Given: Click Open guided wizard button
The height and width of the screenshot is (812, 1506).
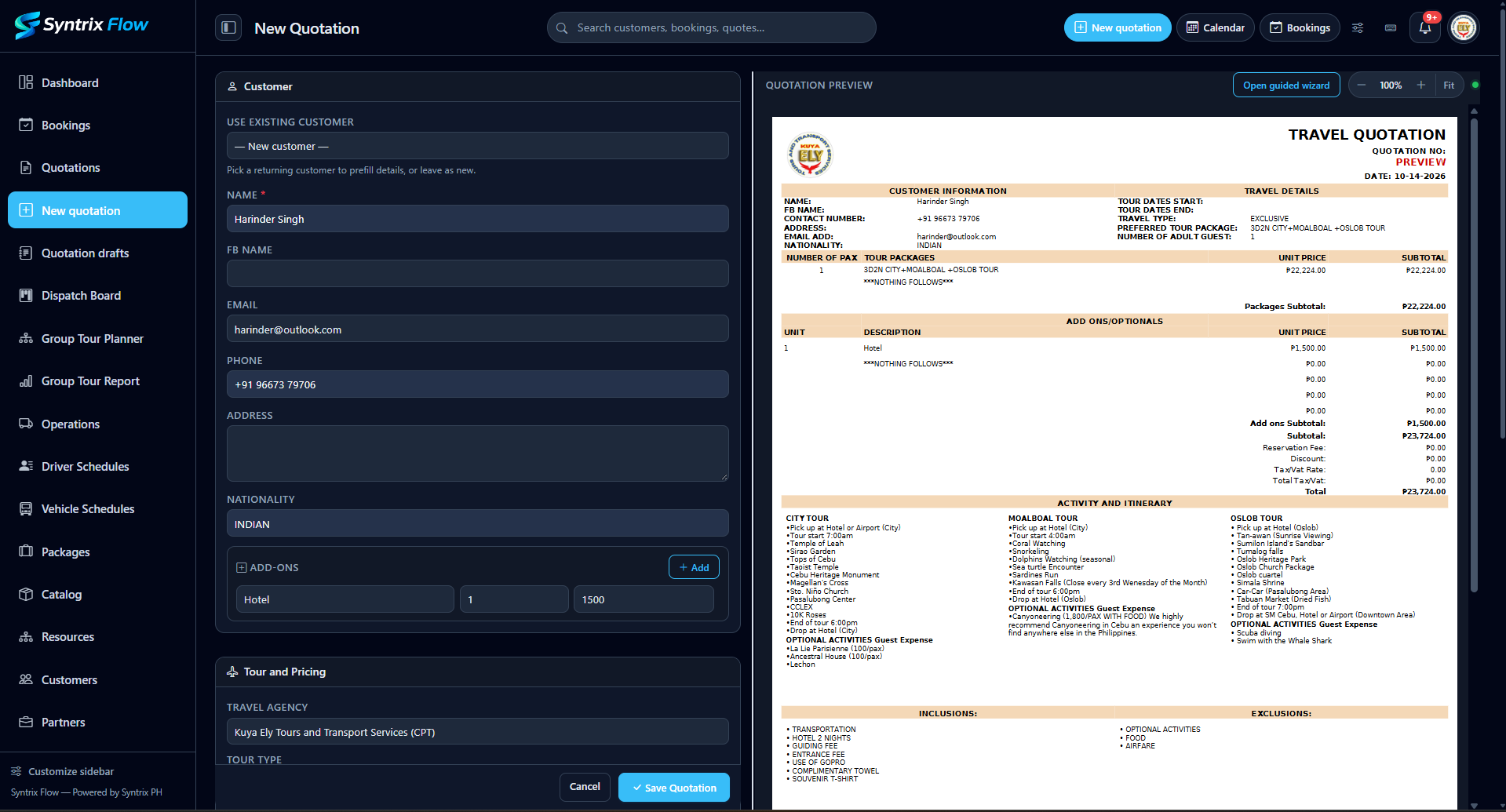Looking at the screenshot, I should coord(1286,85).
